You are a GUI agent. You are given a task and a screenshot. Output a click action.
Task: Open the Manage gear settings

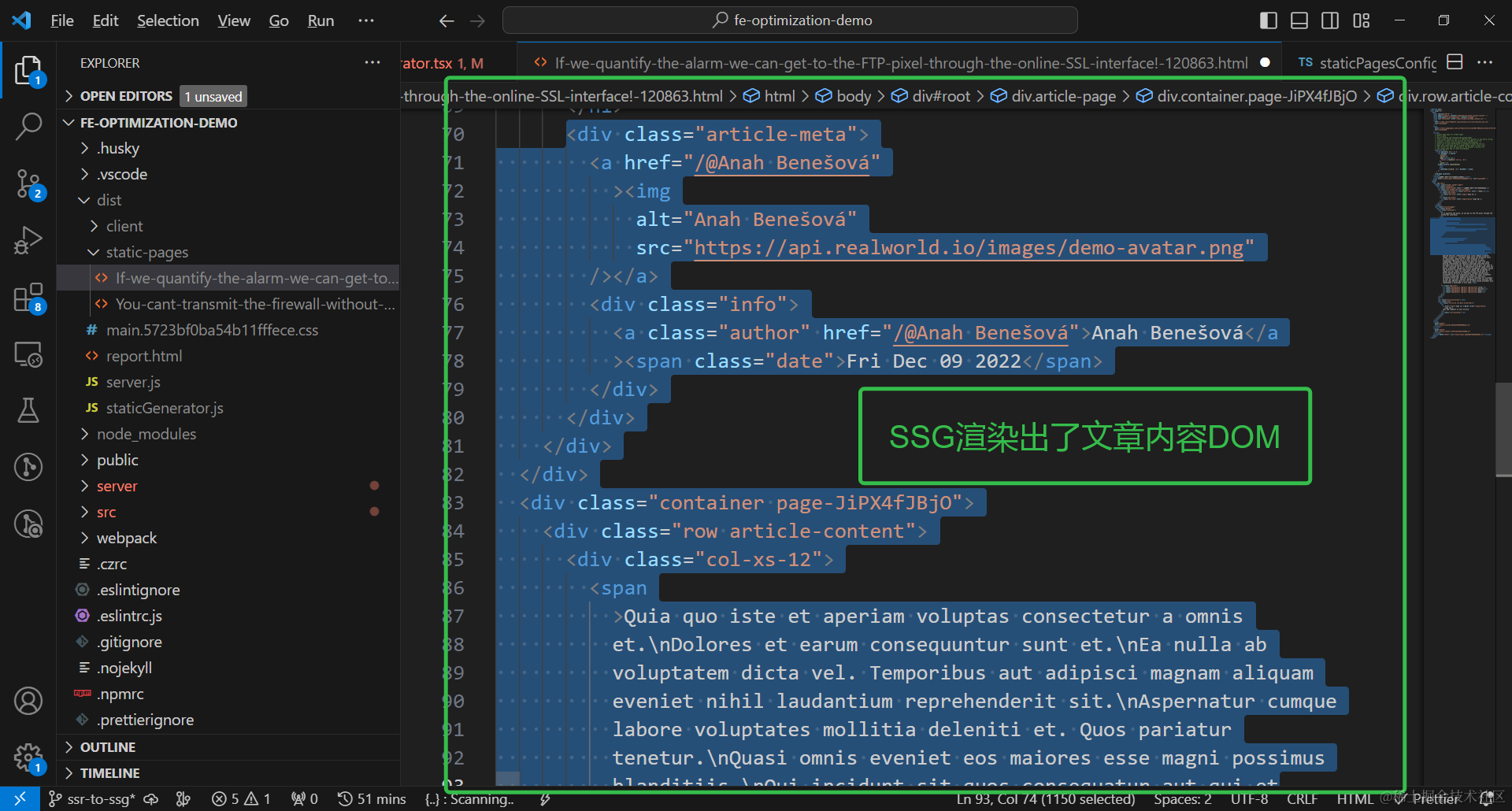click(28, 757)
